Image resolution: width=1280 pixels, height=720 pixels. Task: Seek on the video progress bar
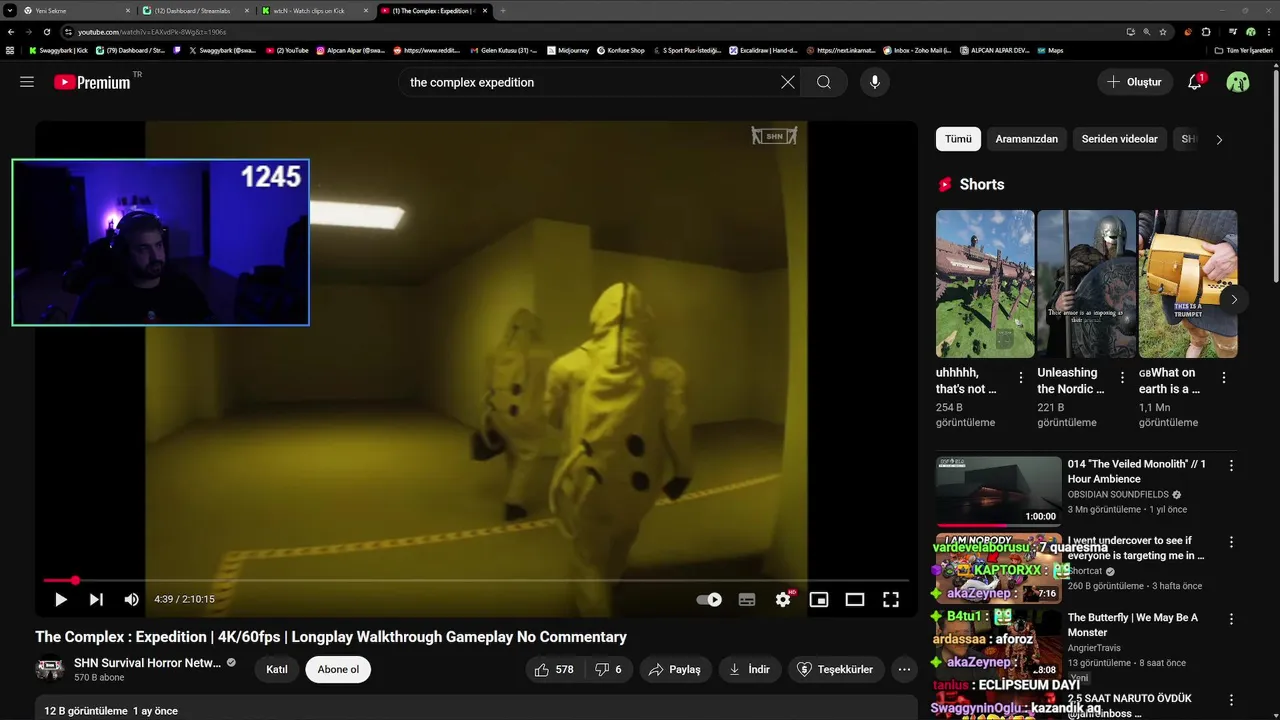476,580
